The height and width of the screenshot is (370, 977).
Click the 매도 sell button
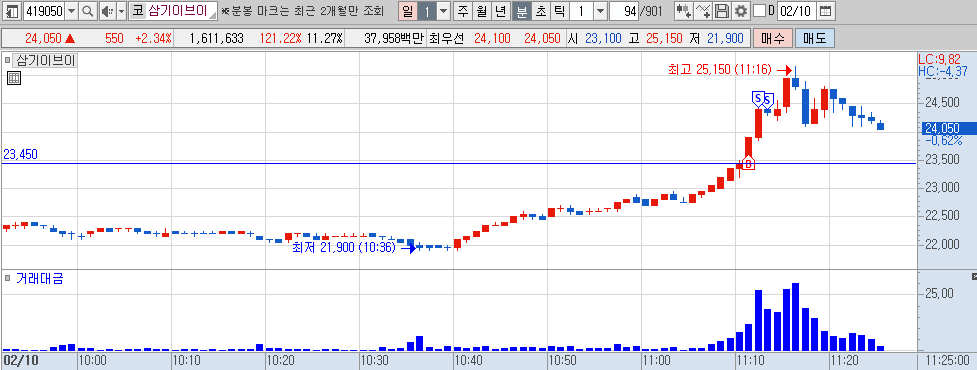(x=814, y=38)
